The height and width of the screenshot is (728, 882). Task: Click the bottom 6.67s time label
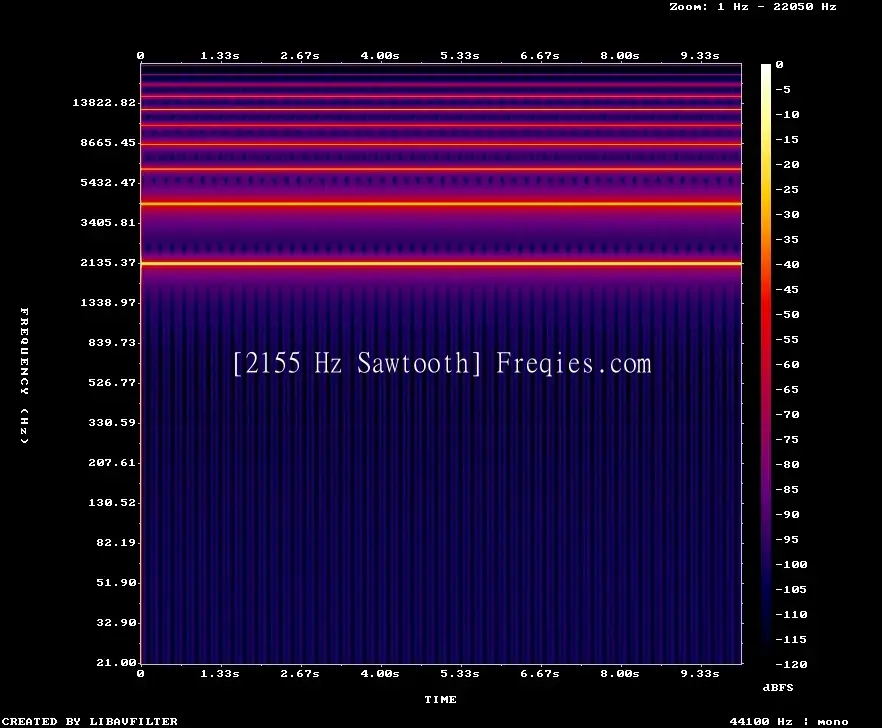pyautogui.click(x=539, y=673)
